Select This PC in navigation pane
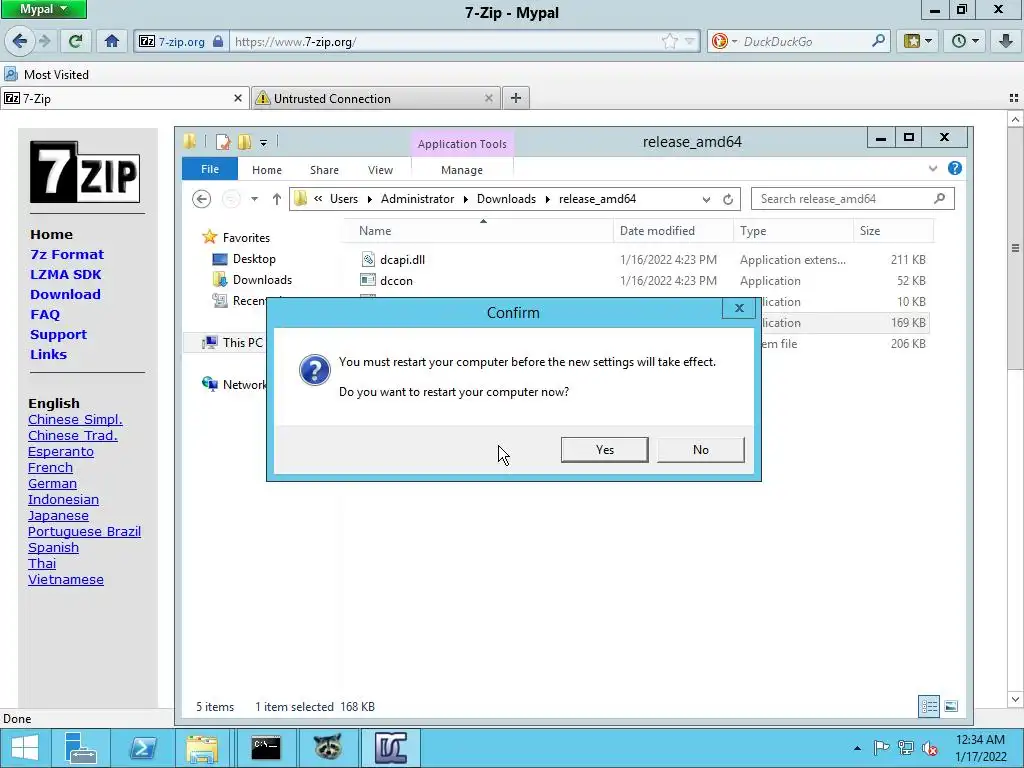The image size is (1024, 768). point(242,342)
